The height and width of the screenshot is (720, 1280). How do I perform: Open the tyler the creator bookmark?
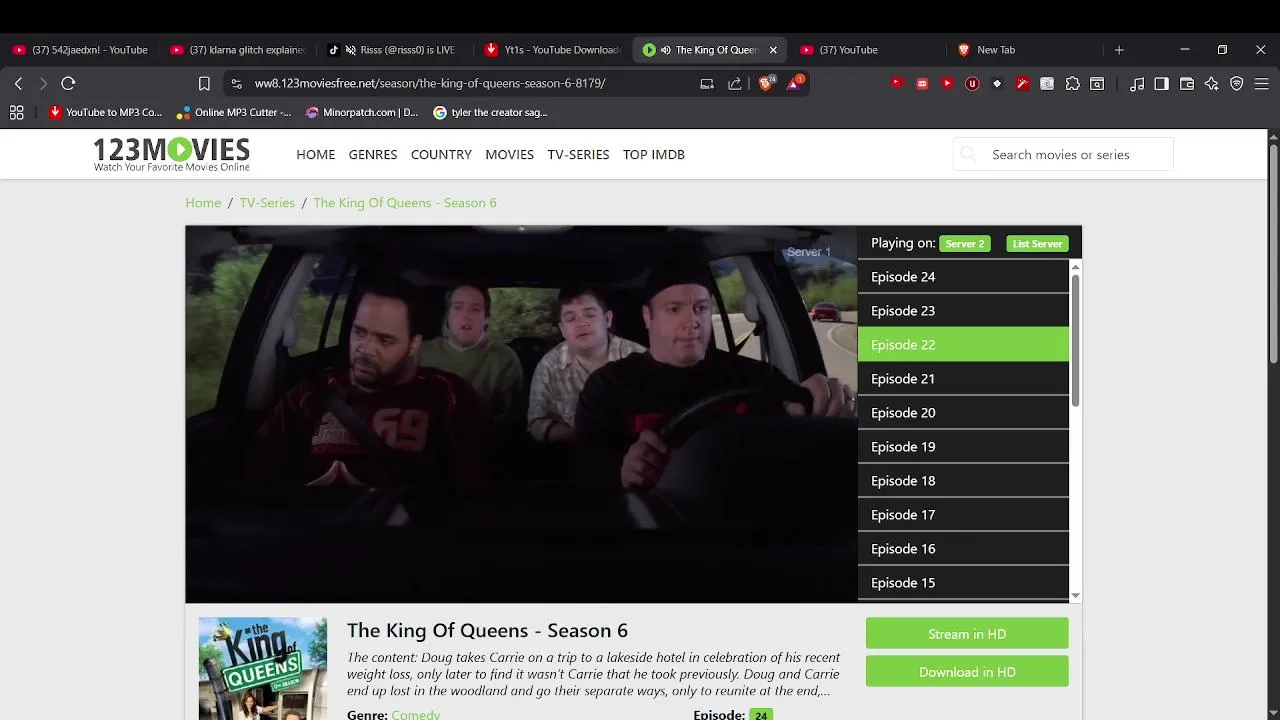point(490,113)
